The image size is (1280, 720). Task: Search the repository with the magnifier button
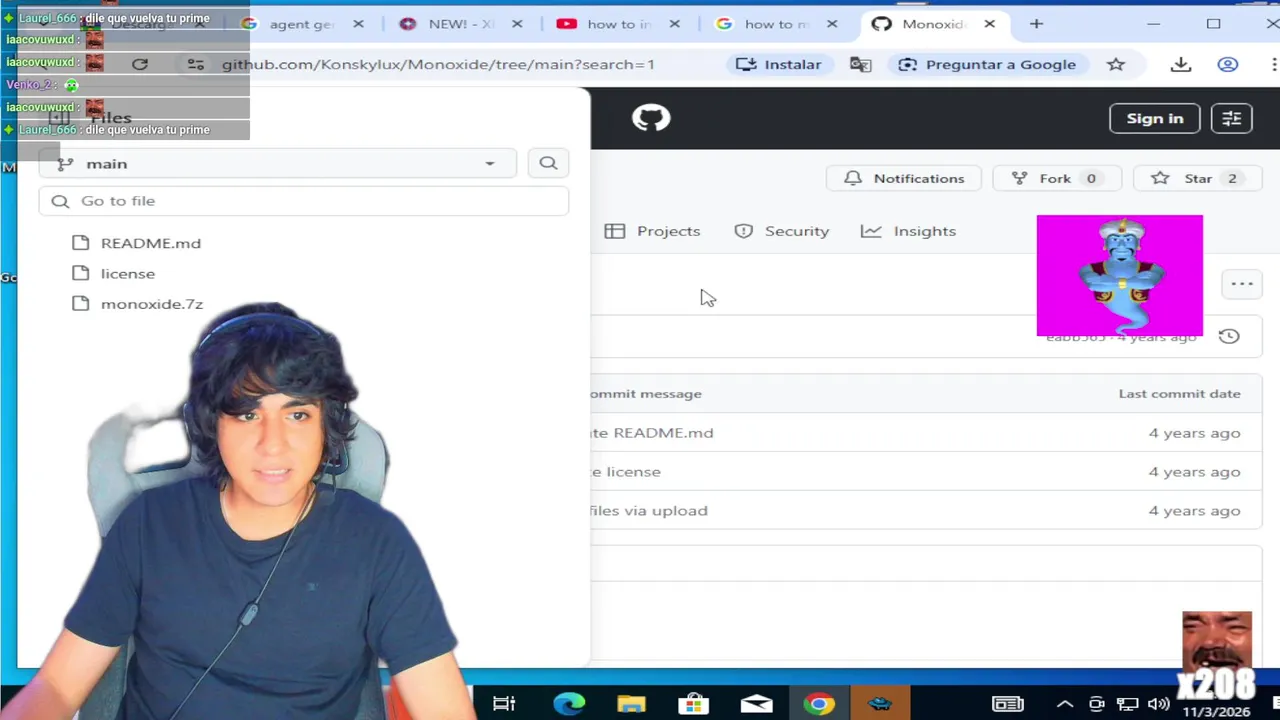548,163
